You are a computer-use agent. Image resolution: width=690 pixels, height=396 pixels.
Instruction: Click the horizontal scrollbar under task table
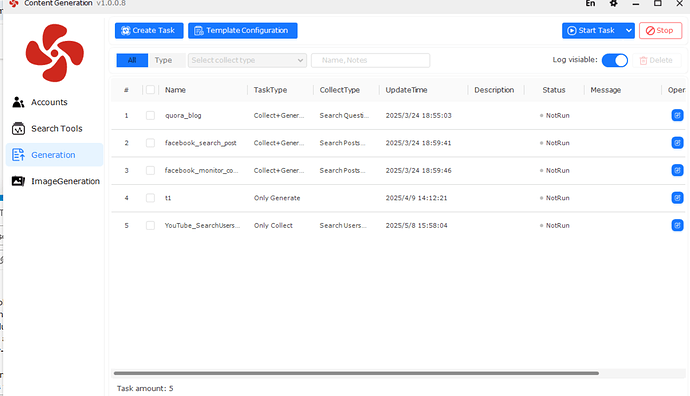point(356,373)
